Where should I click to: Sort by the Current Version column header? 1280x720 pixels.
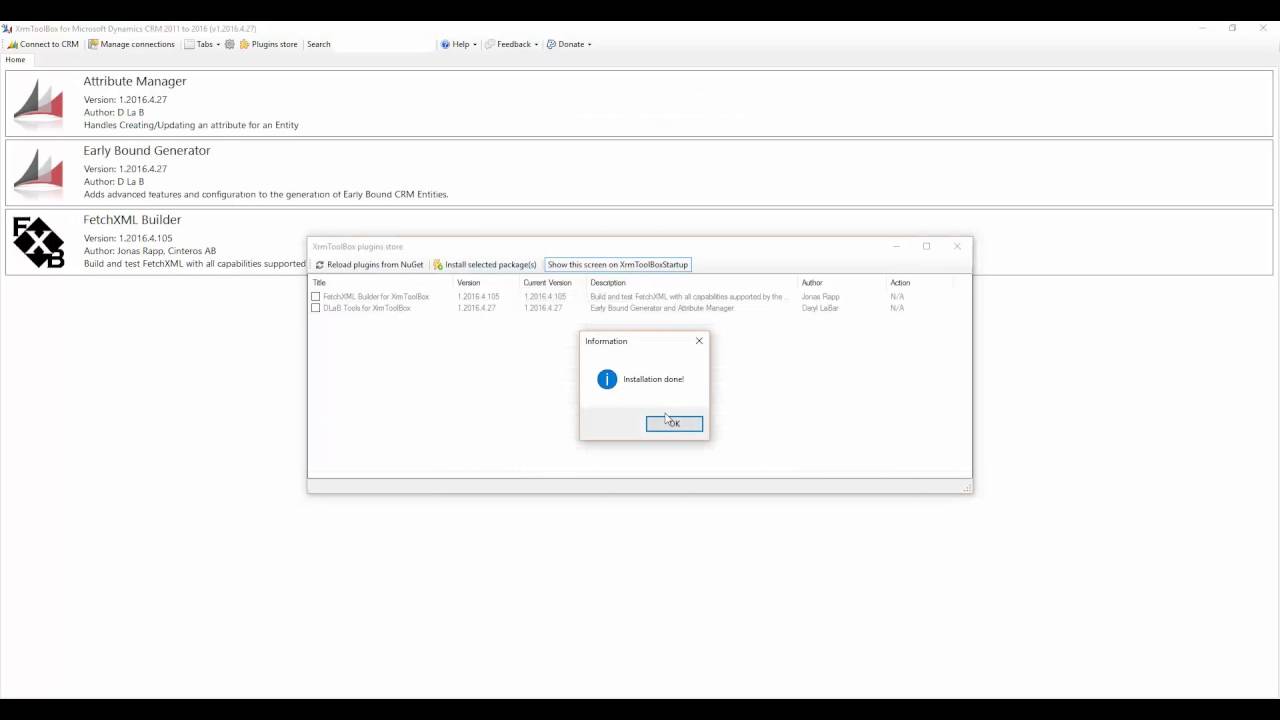(x=553, y=283)
